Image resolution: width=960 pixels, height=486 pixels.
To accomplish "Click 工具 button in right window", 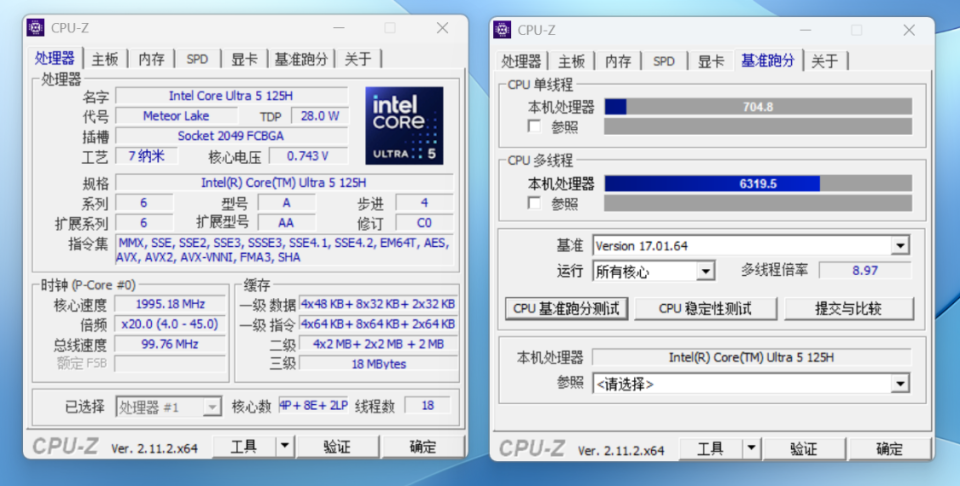I will (x=711, y=449).
